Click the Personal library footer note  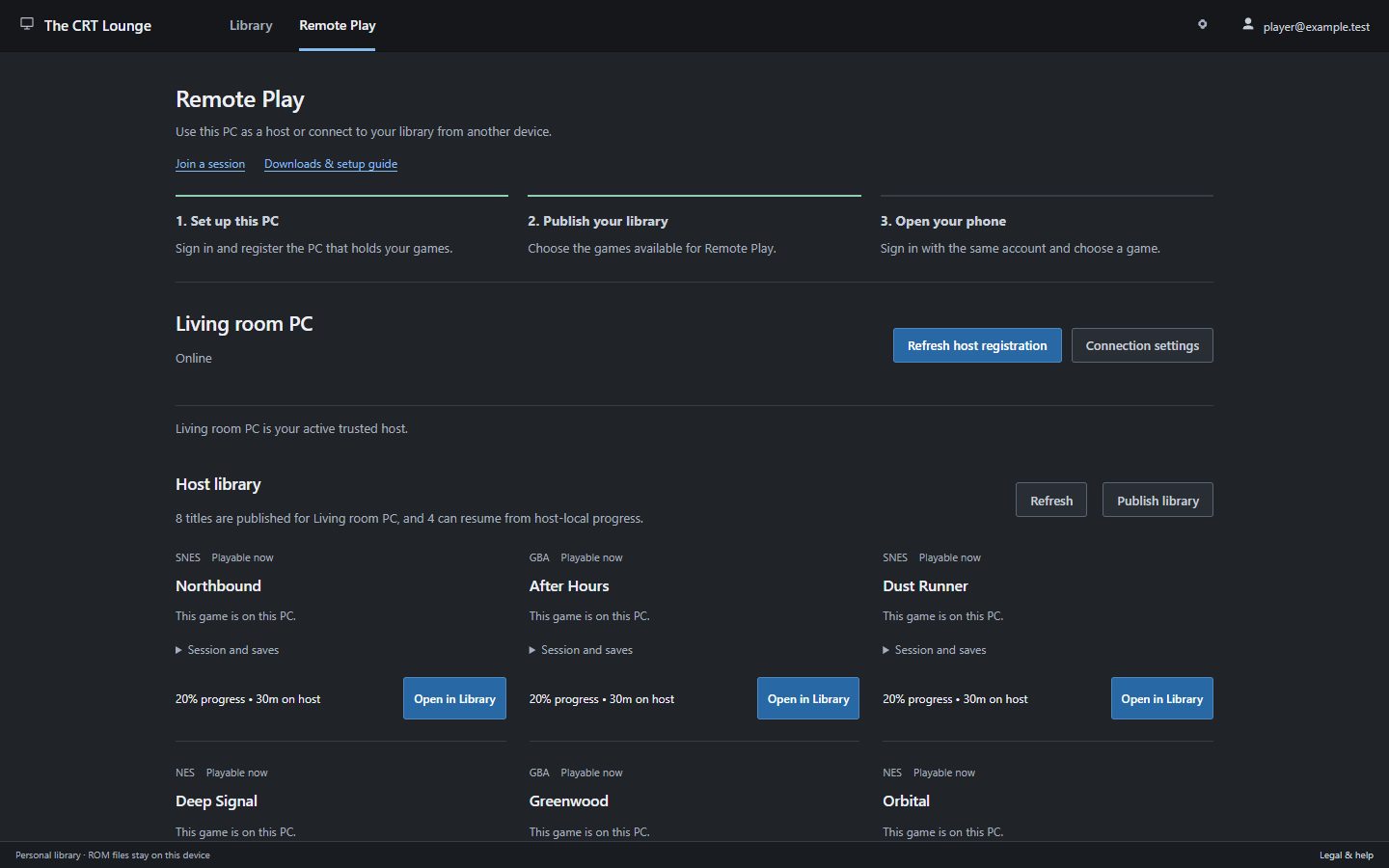pos(113,854)
